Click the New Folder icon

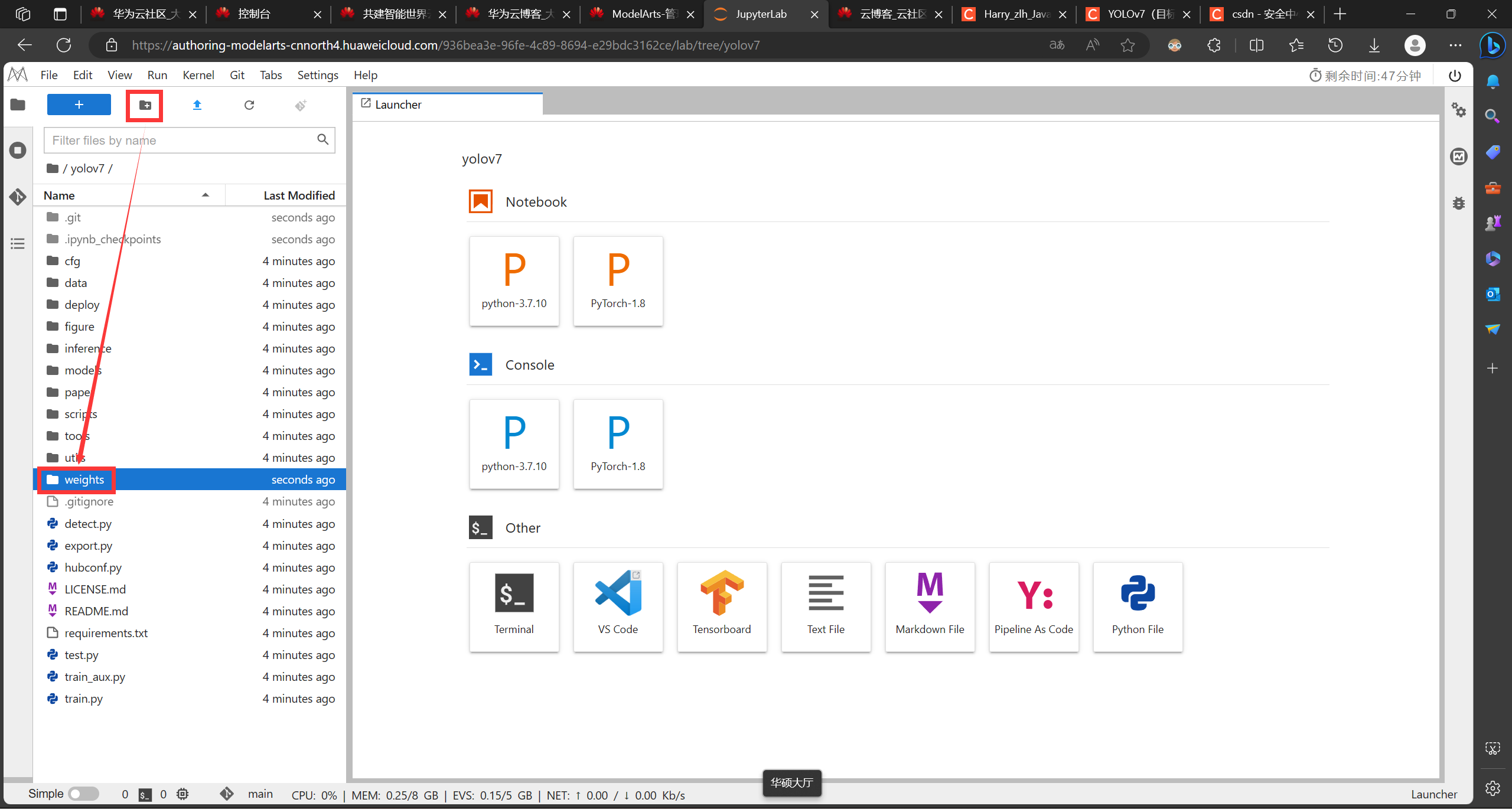point(145,105)
